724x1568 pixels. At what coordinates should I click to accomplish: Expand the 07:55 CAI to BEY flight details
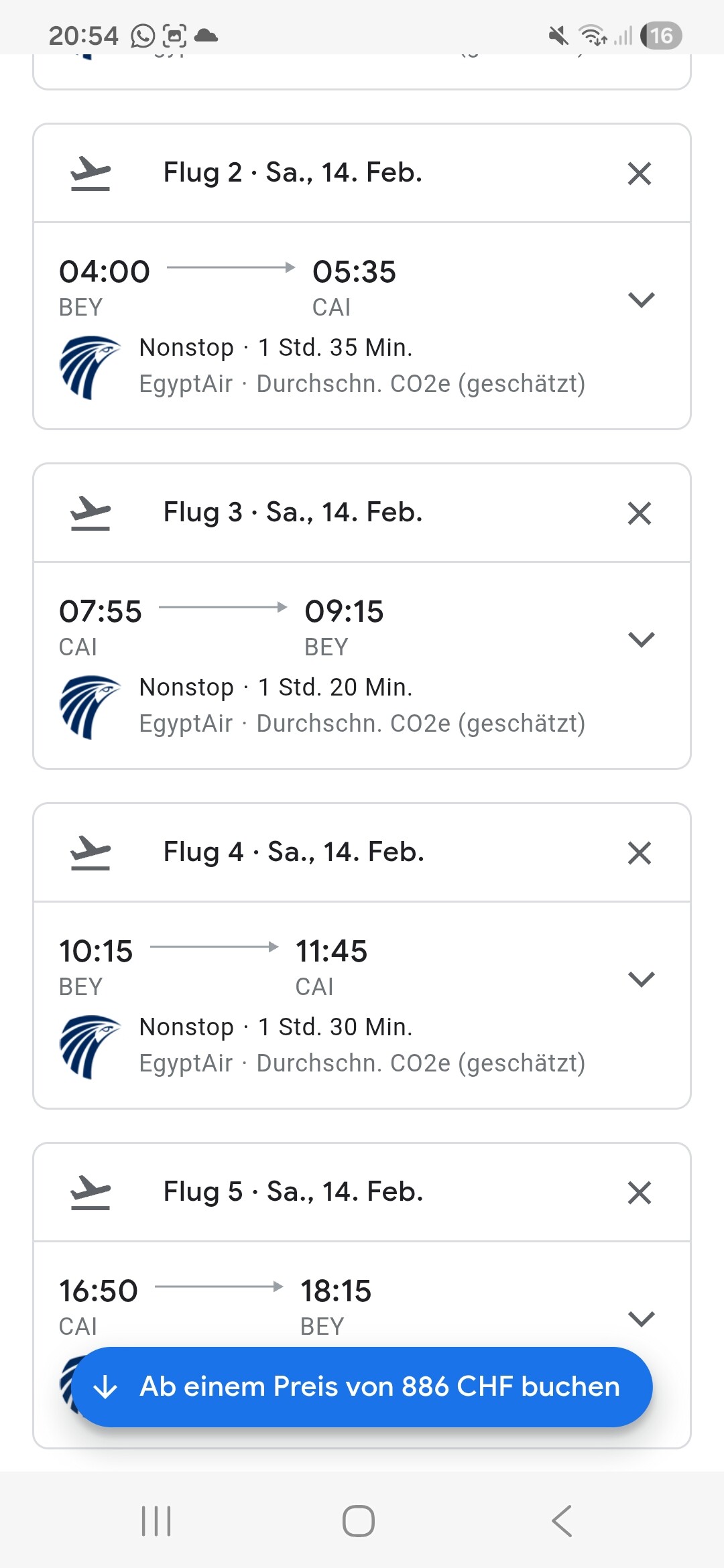(x=642, y=639)
